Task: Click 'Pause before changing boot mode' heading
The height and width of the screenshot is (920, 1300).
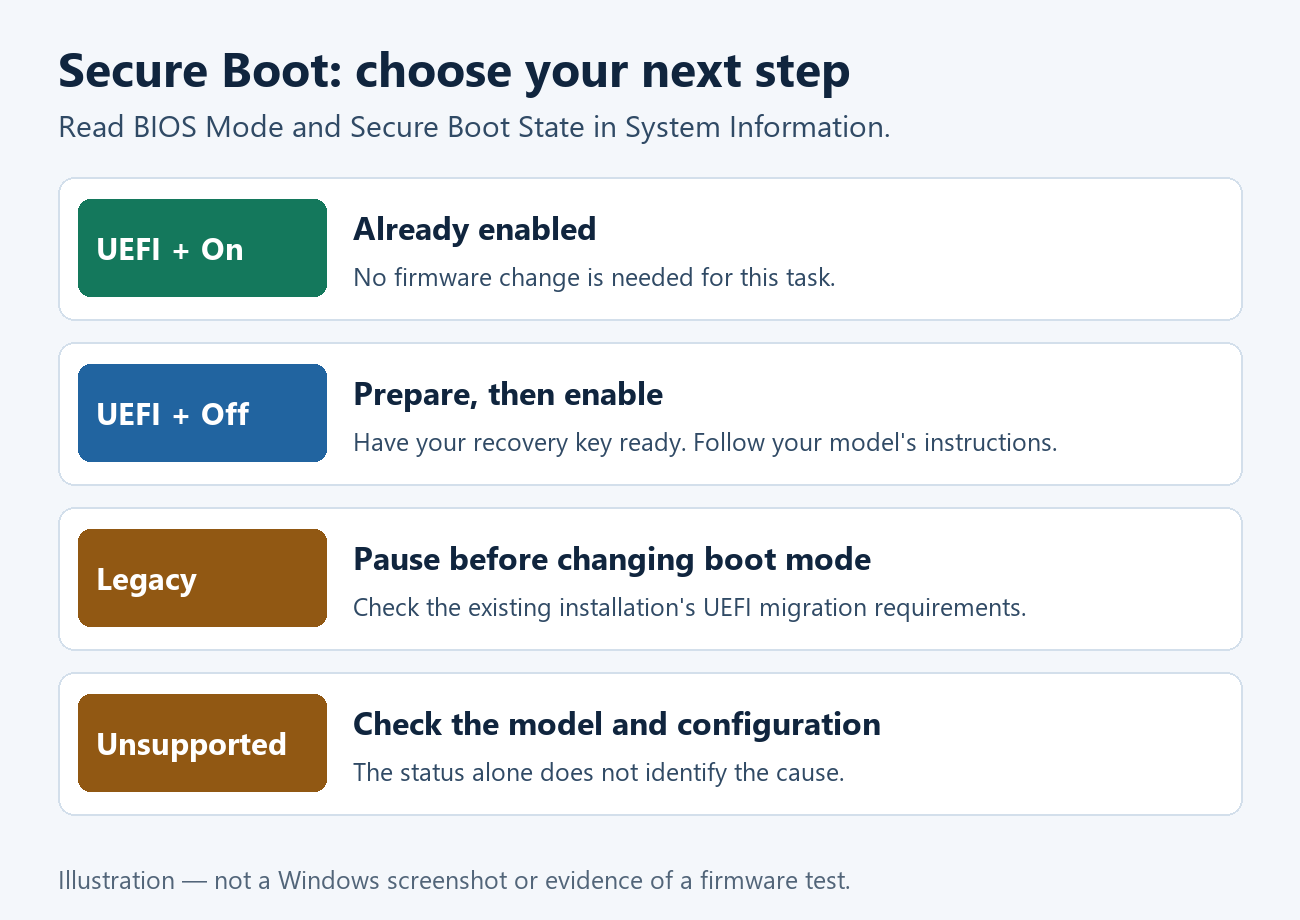Action: 612,559
